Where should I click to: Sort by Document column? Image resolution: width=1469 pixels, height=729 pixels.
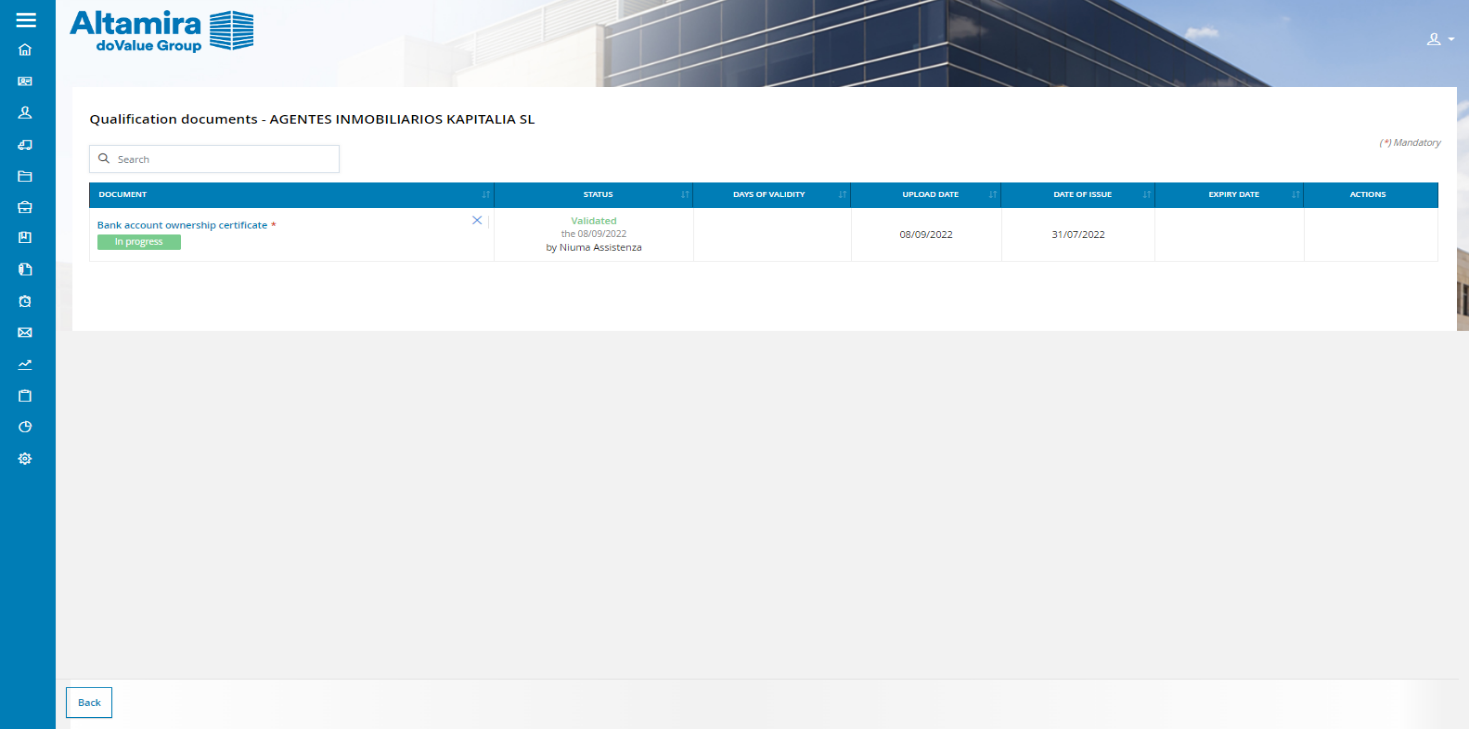291,195
